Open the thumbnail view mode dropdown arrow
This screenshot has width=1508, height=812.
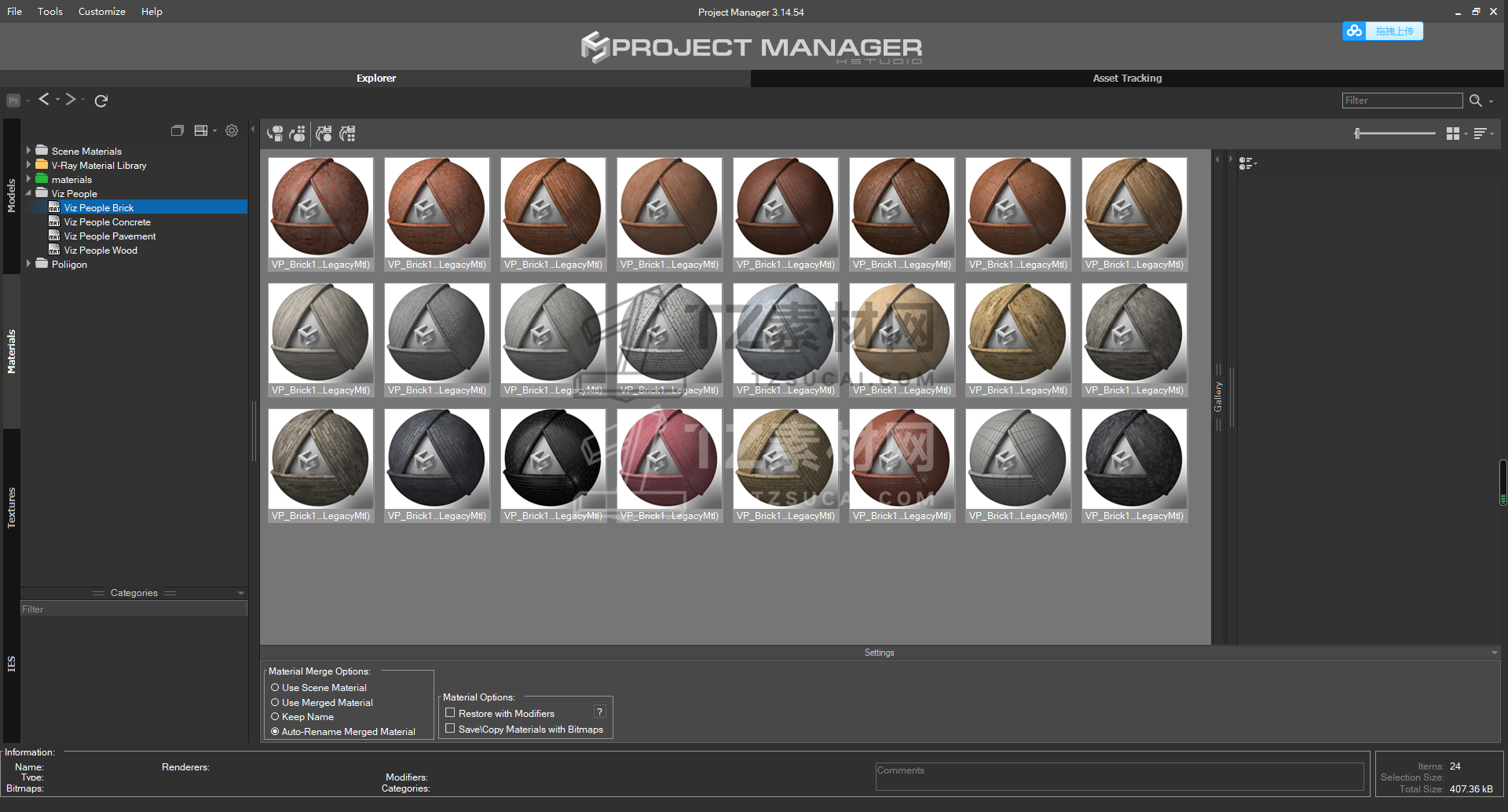(x=1466, y=134)
